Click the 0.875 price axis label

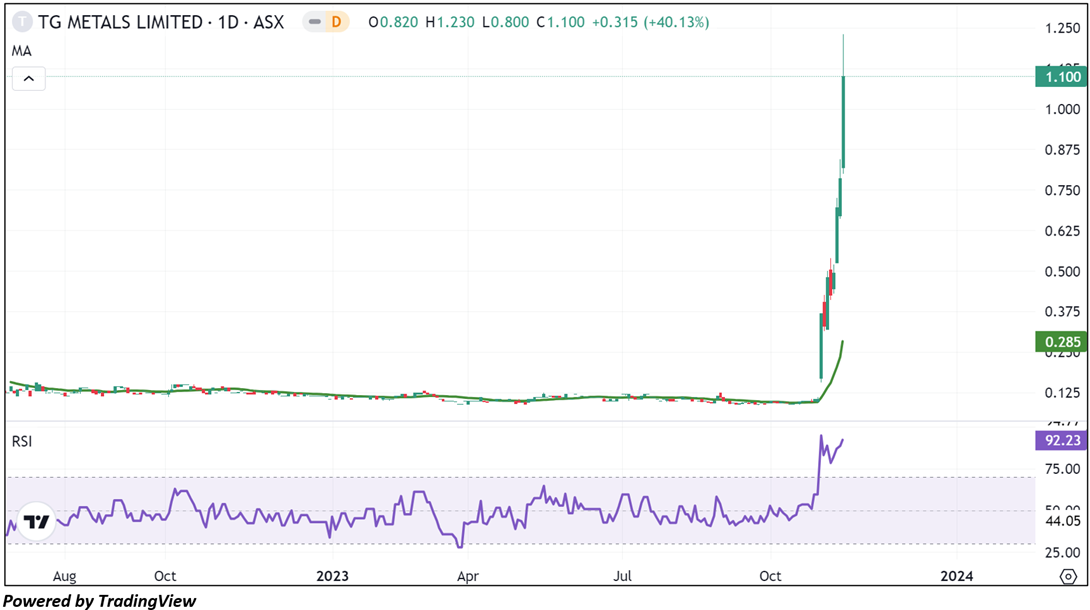coord(1063,150)
